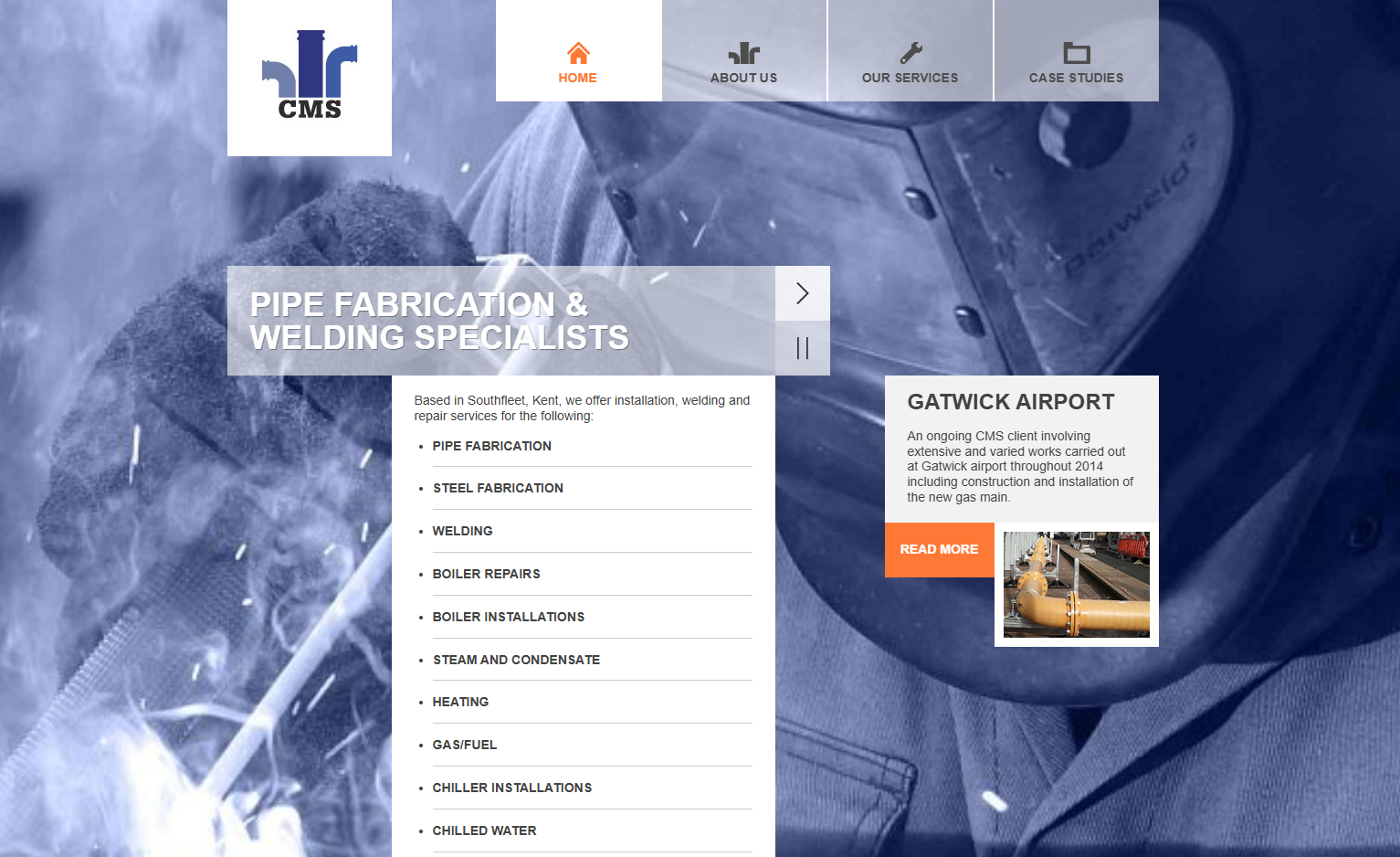View Steam and Condensate service
Image resolution: width=1400 pixels, height=857 pixels.
pyautogui.click(x=516, y=660)
